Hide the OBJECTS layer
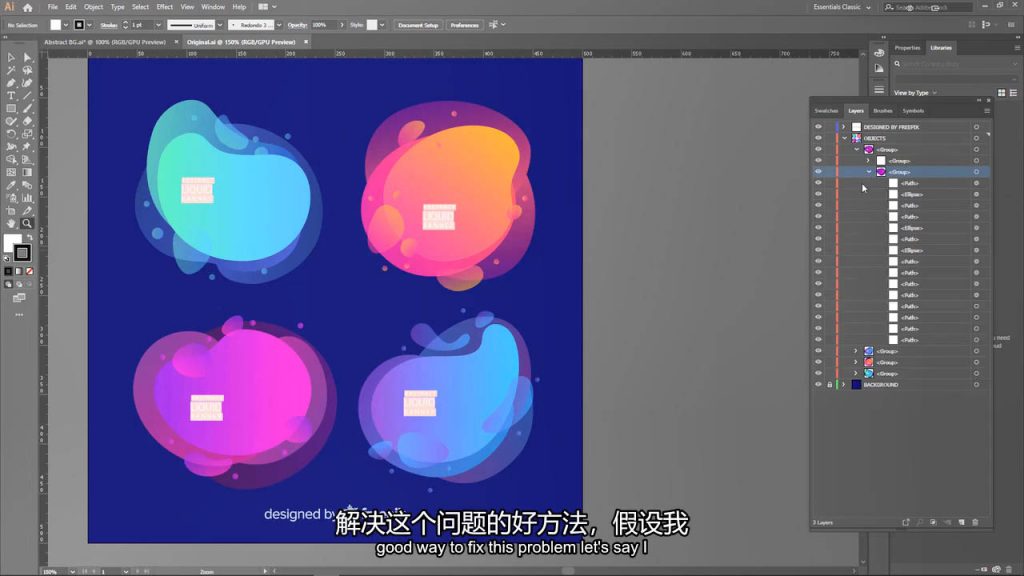 click(818, 138)
